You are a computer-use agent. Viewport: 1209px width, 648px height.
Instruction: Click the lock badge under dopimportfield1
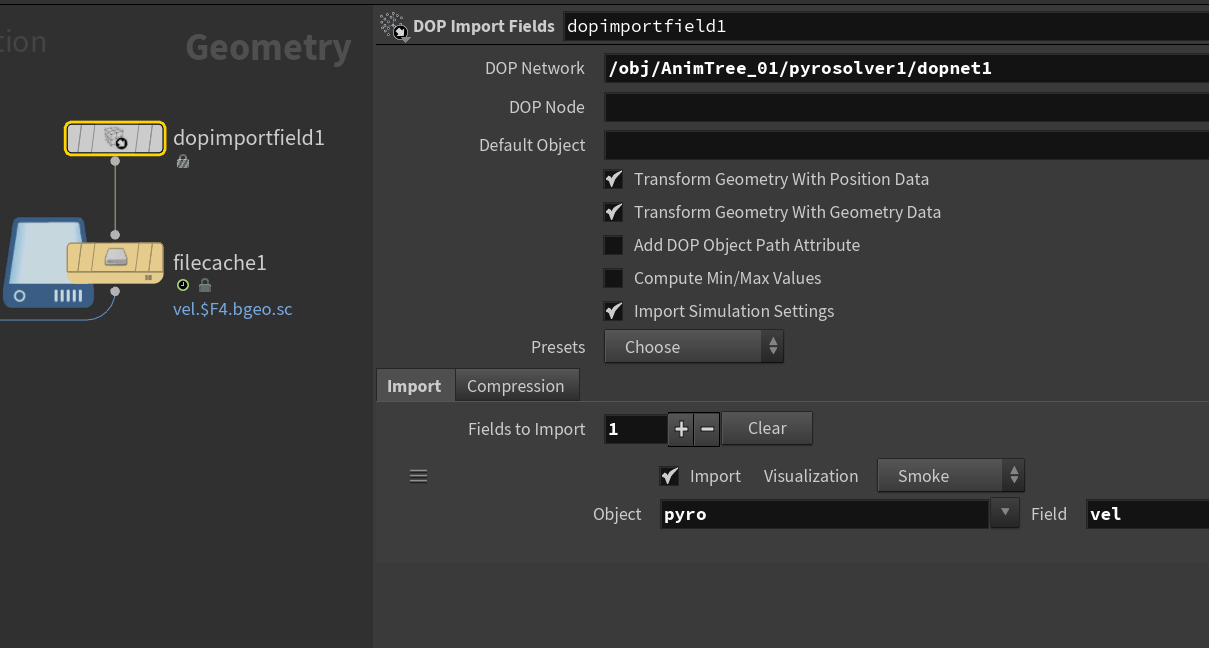[x=182, y=161]
